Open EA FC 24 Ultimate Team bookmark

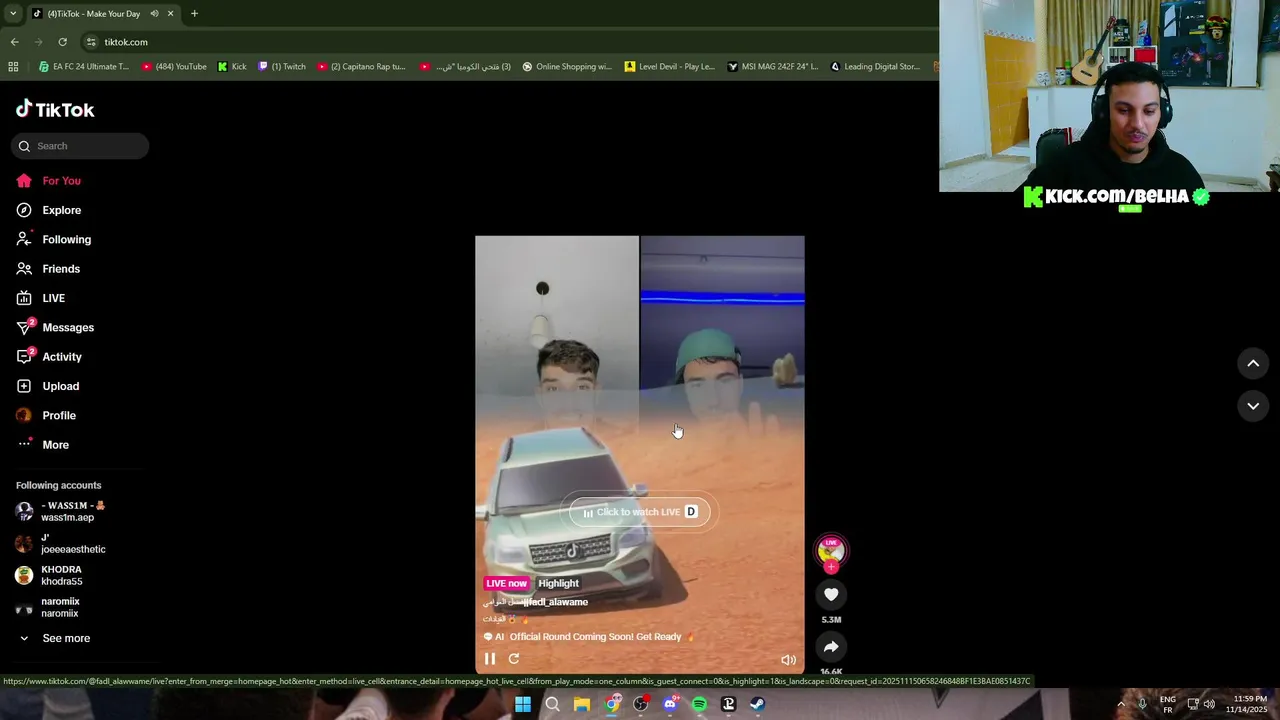point(84,67)
